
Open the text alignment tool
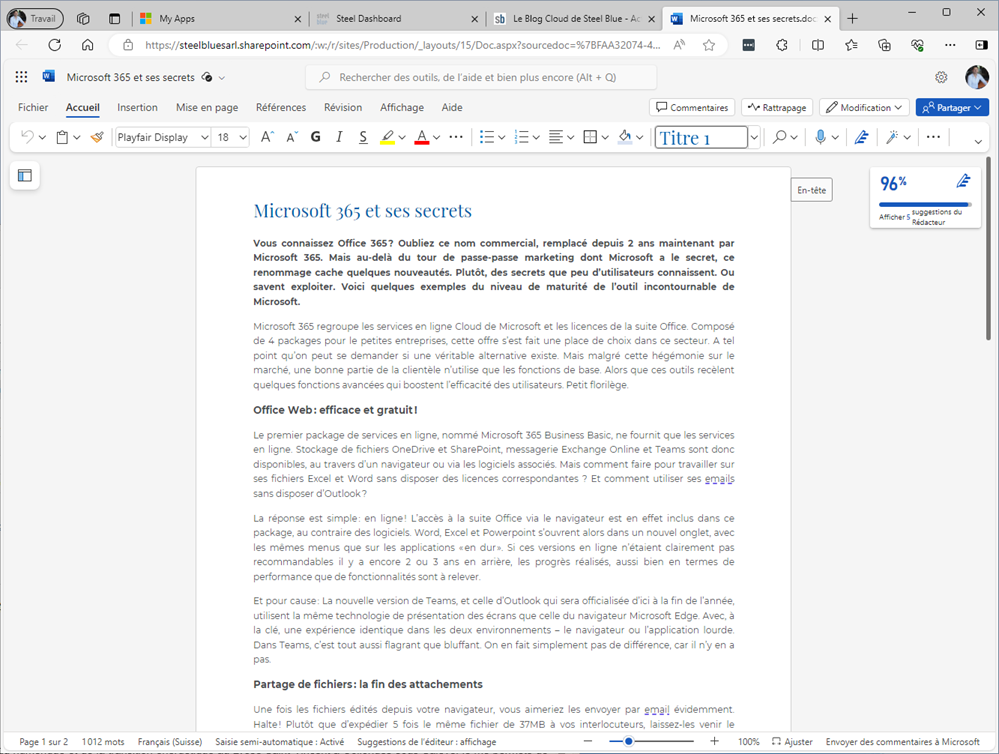556,137
